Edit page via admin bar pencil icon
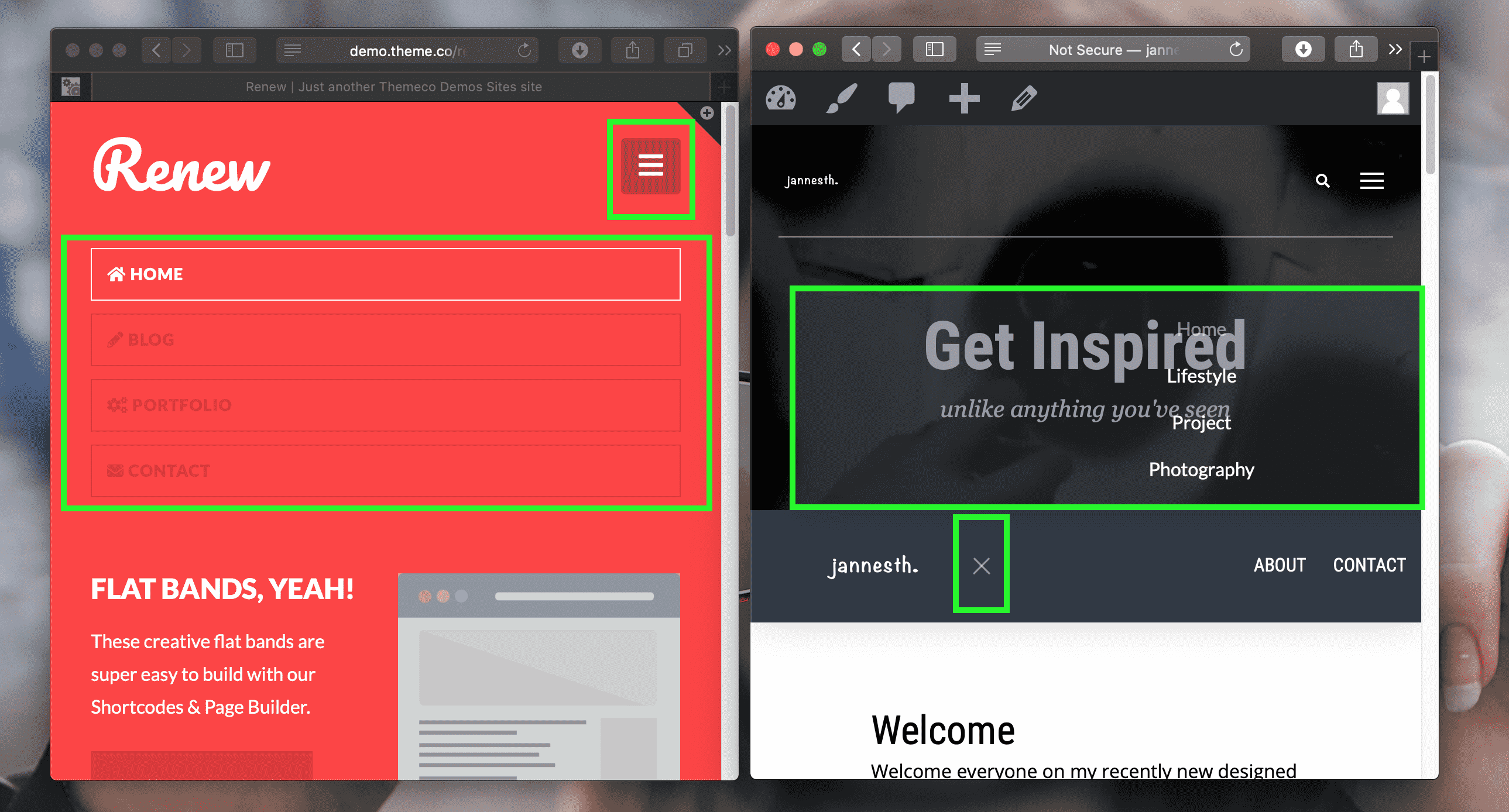 (x=1024, y=98)
